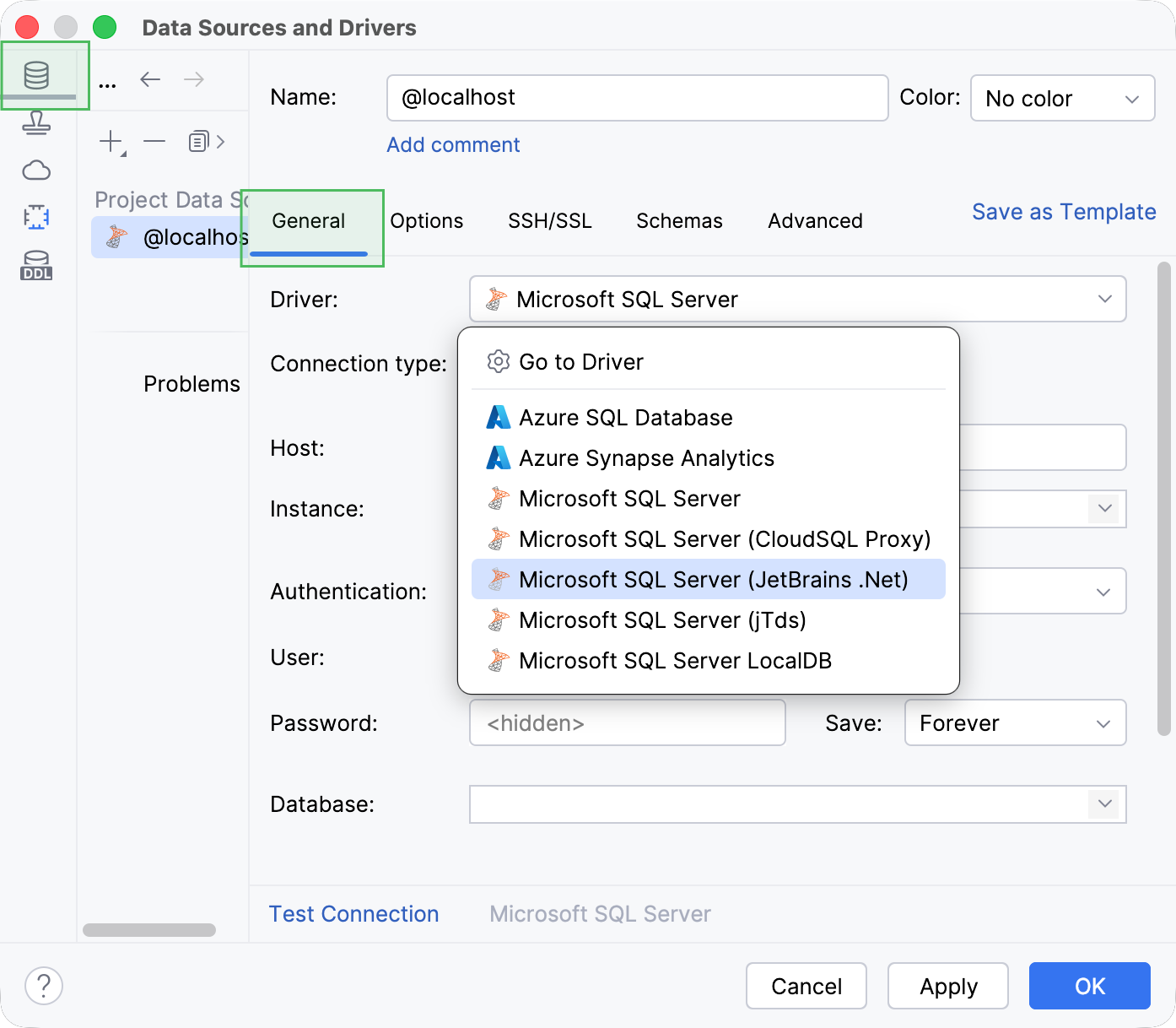Image resolution: width=1176 pixels, height=1028 pixels.
Task: Navigate back using the left arrow icon
Action: click(x=150, y=79)
